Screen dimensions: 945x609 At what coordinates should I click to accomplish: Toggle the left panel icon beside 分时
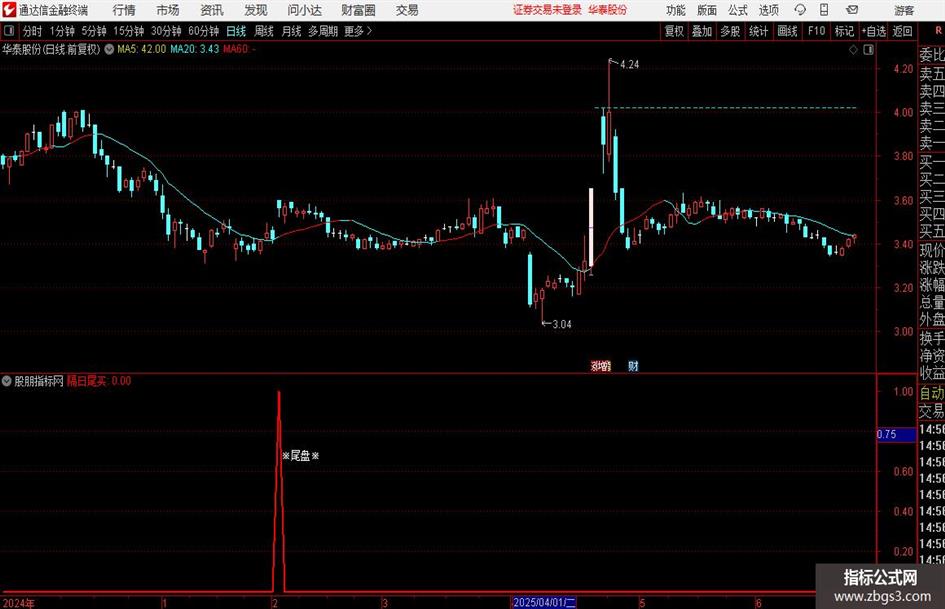click(9, 31)
